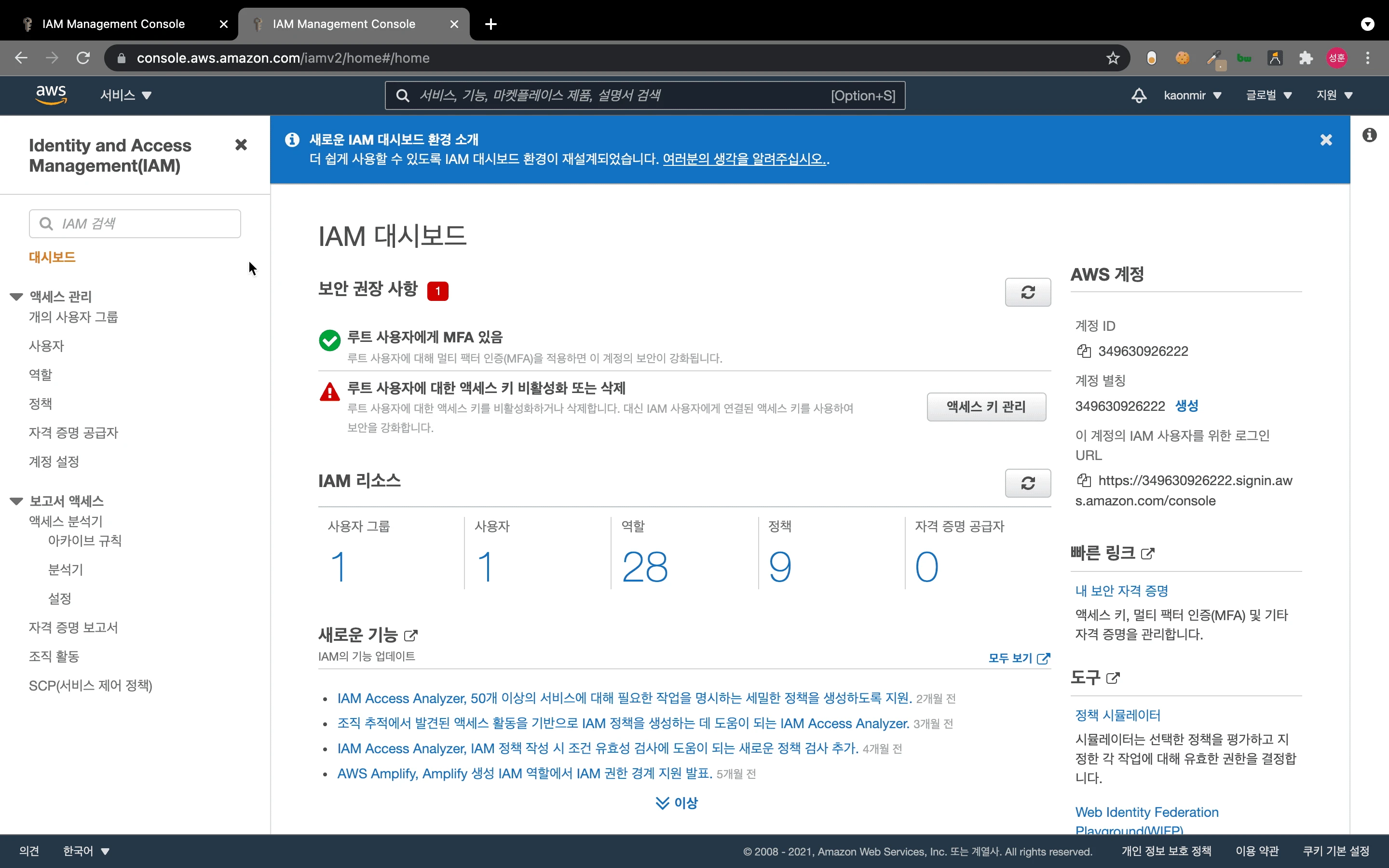This screenshot has height=868, width=1389.
Task: Open the 내 보안 자격 증명 link
Action: [x=1121, y=591]
